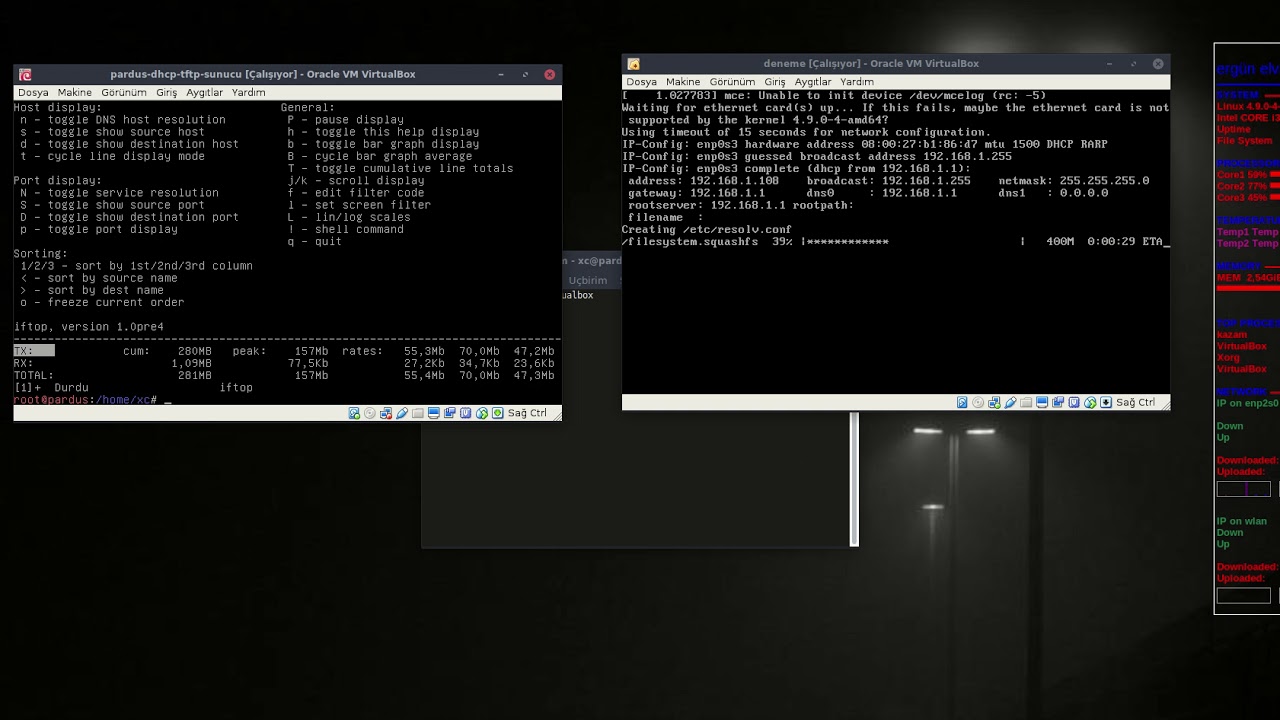Click Uptime label in right system monitor panel
This screenshot has width=1280, height=720.
pos(1234,130)
